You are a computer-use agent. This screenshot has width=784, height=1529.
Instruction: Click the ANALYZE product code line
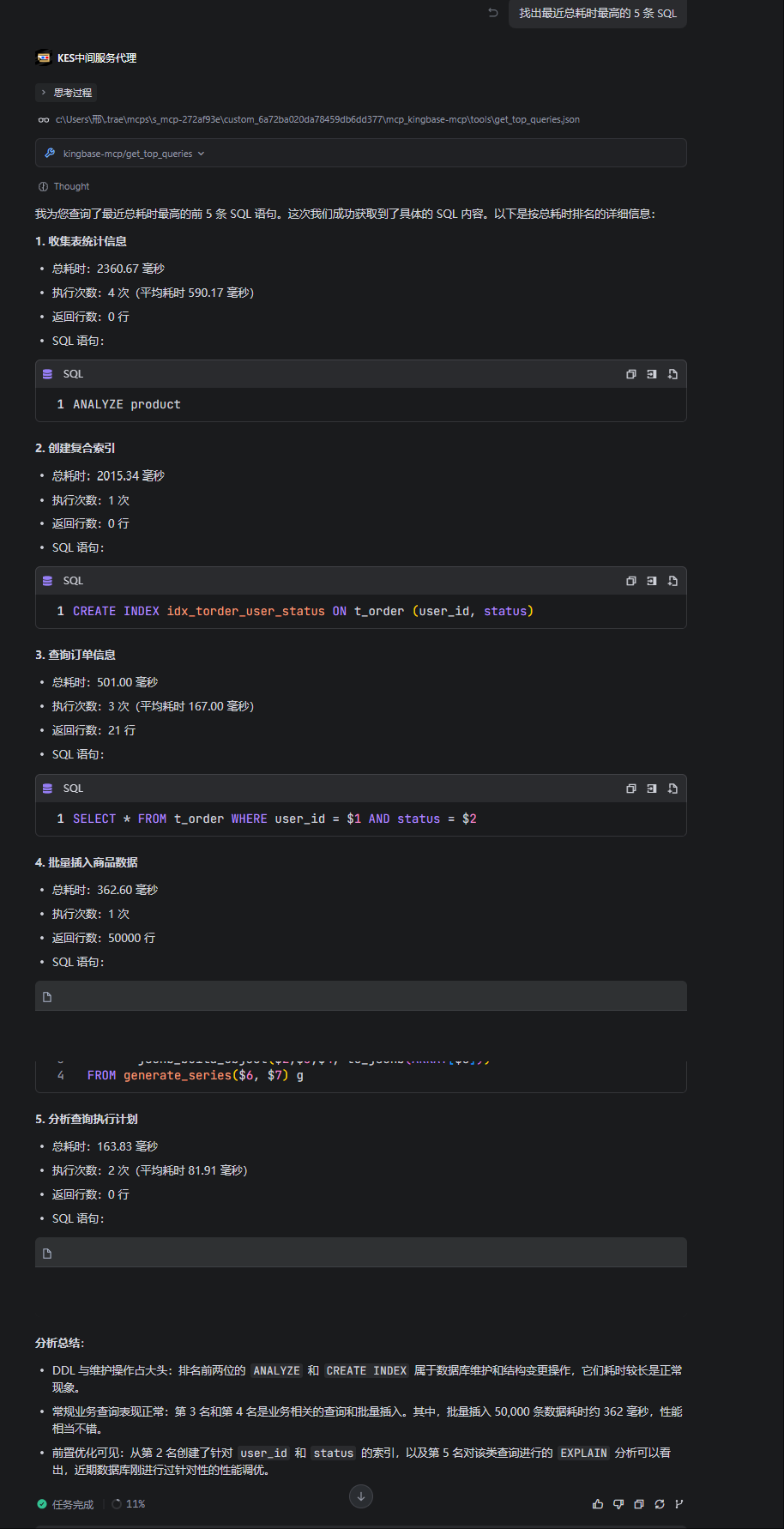point(127,404)
